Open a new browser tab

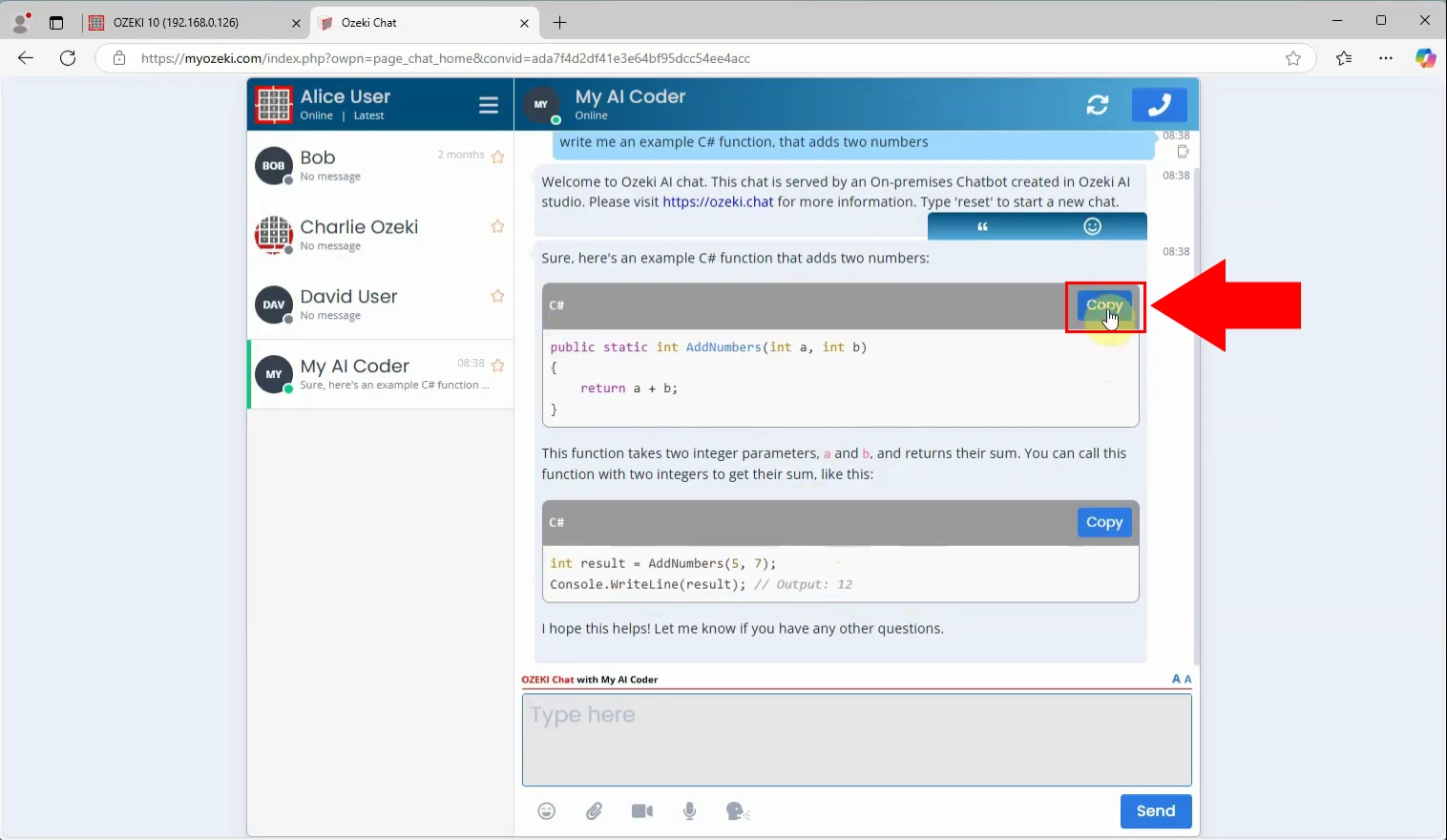(x=560, y=23)
